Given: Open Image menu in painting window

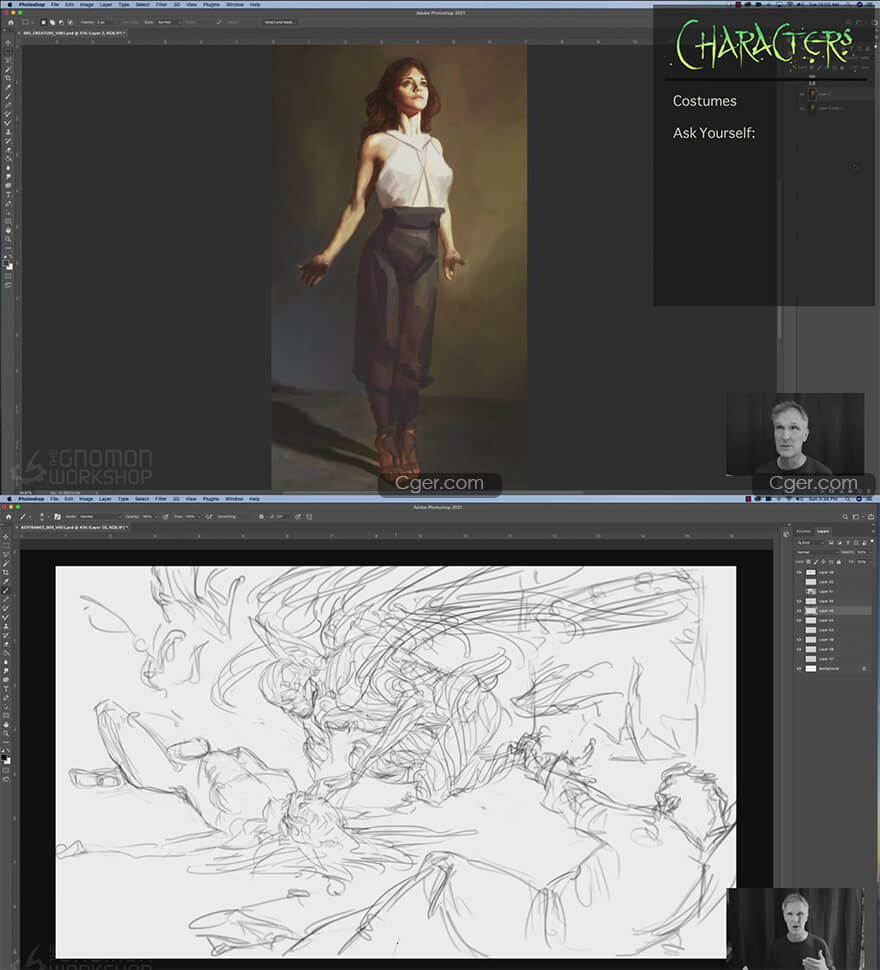Looking at the screenshot, I should pos(87,4).
